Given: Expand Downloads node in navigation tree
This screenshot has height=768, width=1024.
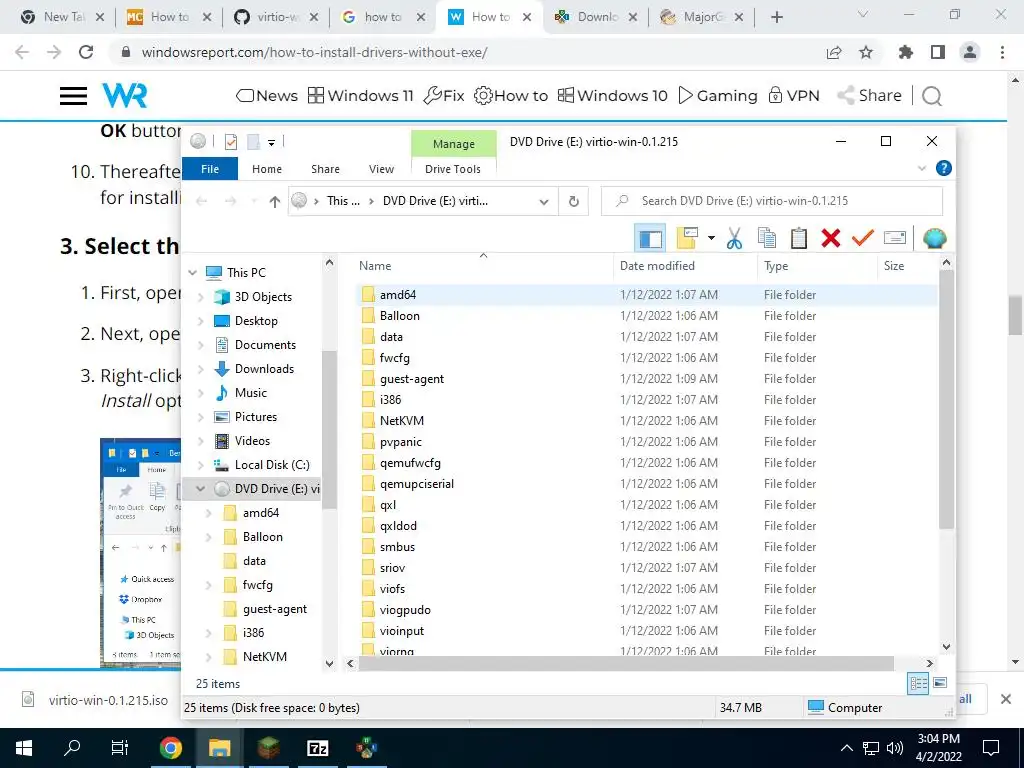Looking at the screenshot, I should (201, 369).
